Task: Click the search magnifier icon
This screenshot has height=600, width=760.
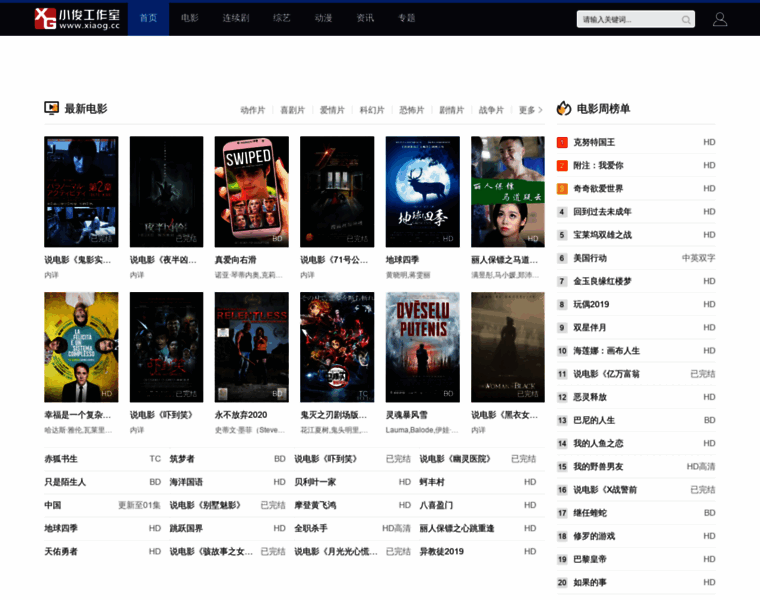Action: (x=686, y=20)
